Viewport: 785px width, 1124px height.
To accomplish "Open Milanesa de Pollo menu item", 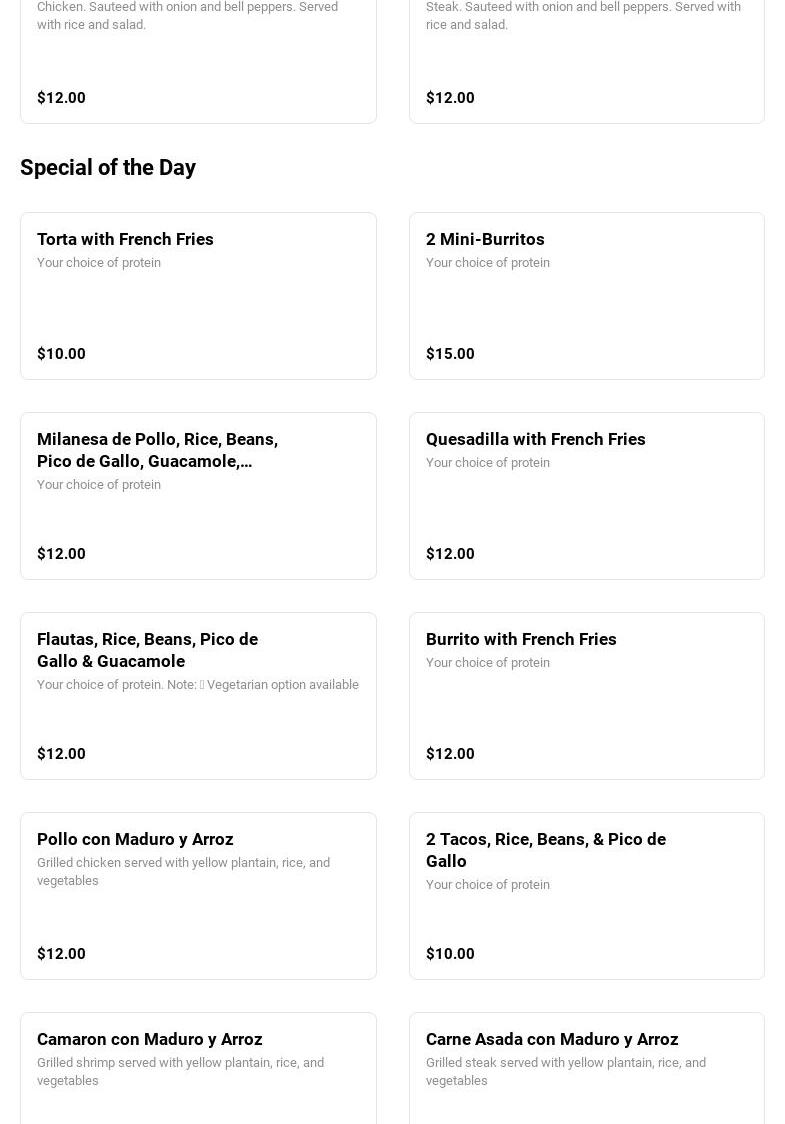I will 157,450.
